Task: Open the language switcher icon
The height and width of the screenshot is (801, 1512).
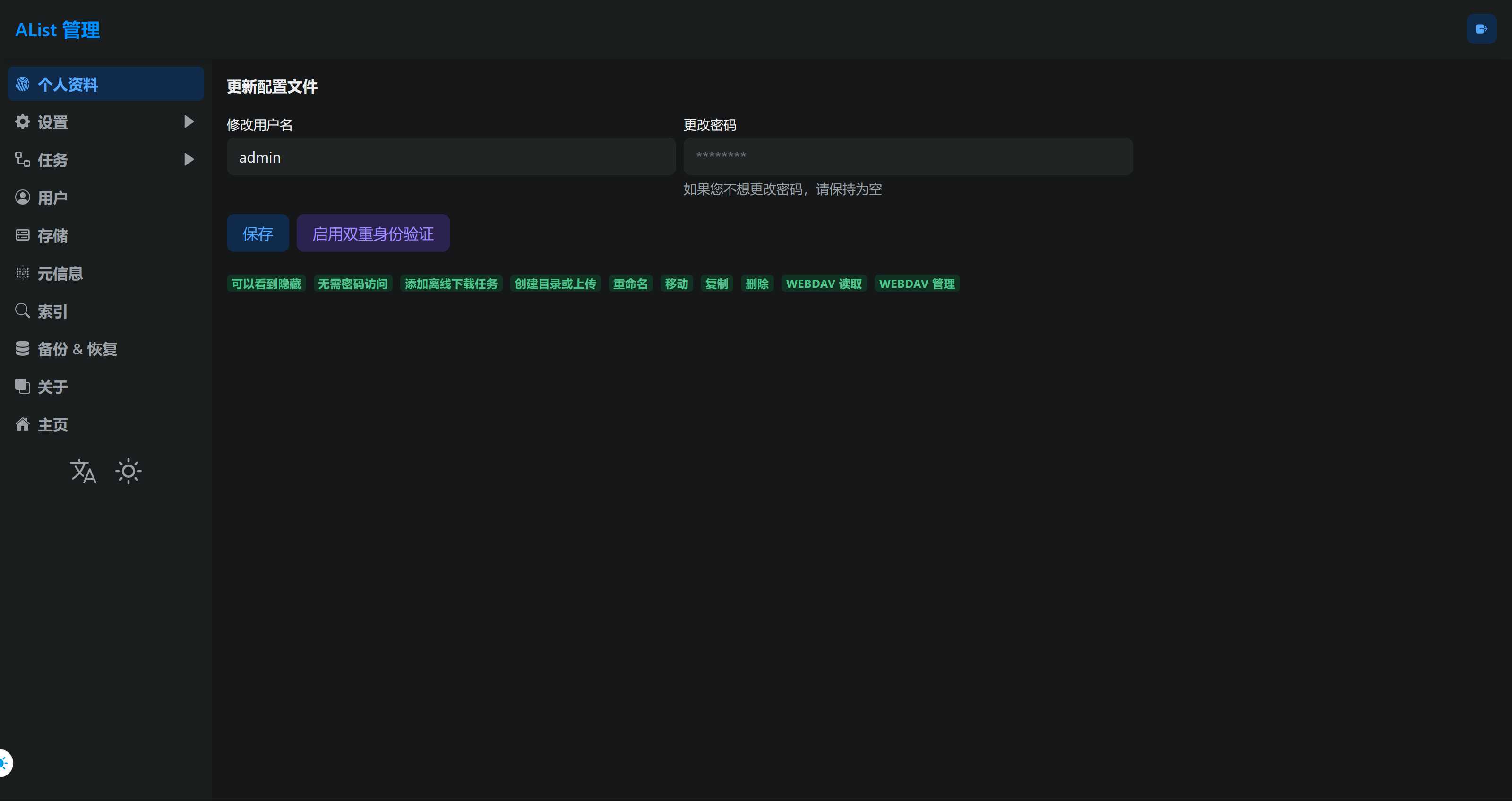Action: pyautogui.click(x=83, y=472)
